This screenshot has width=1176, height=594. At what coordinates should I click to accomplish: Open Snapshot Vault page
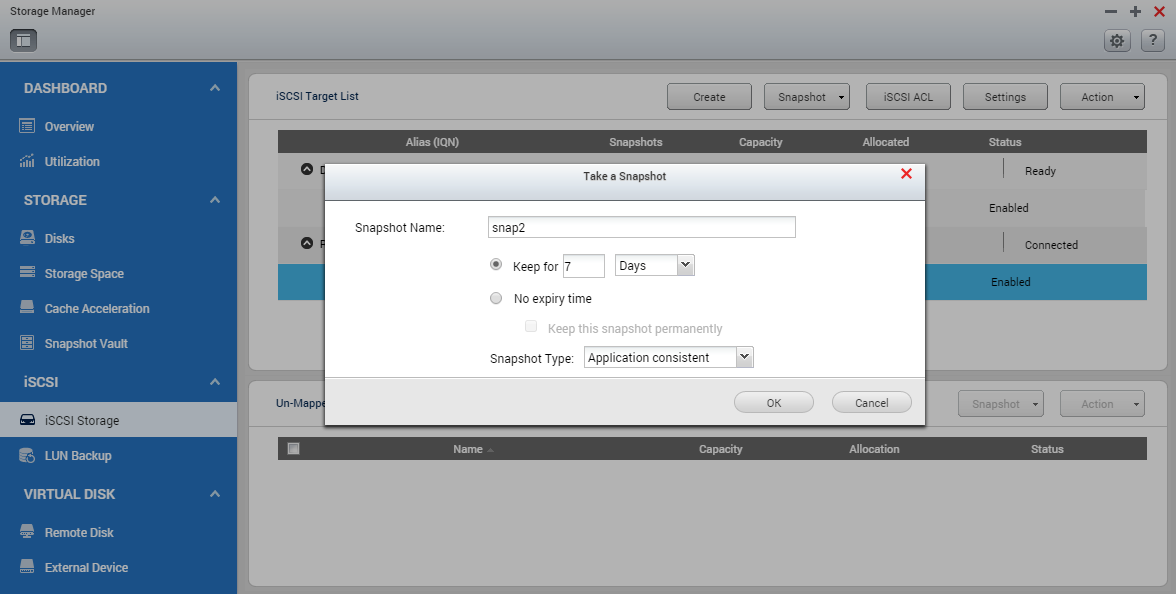point(86,344)
